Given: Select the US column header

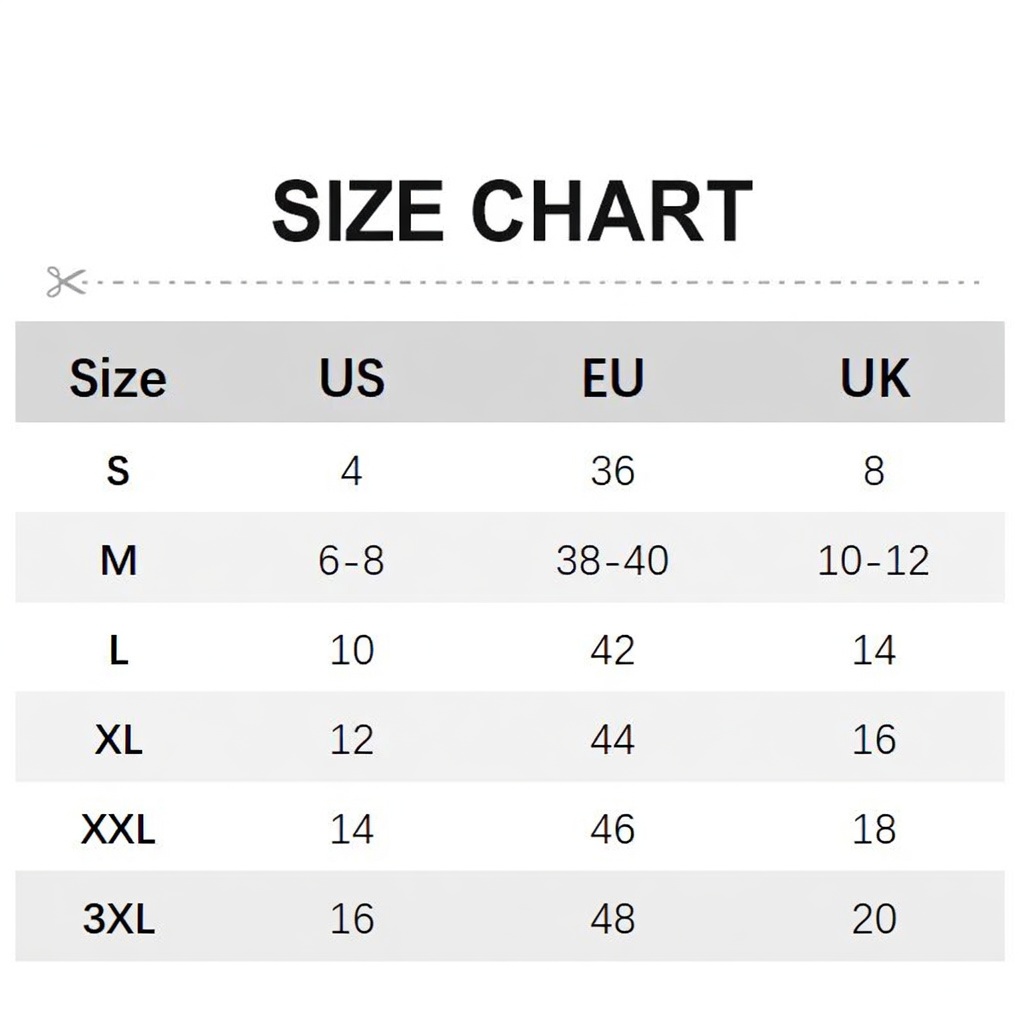Looking at the screenshot, I should coord(352,378).
